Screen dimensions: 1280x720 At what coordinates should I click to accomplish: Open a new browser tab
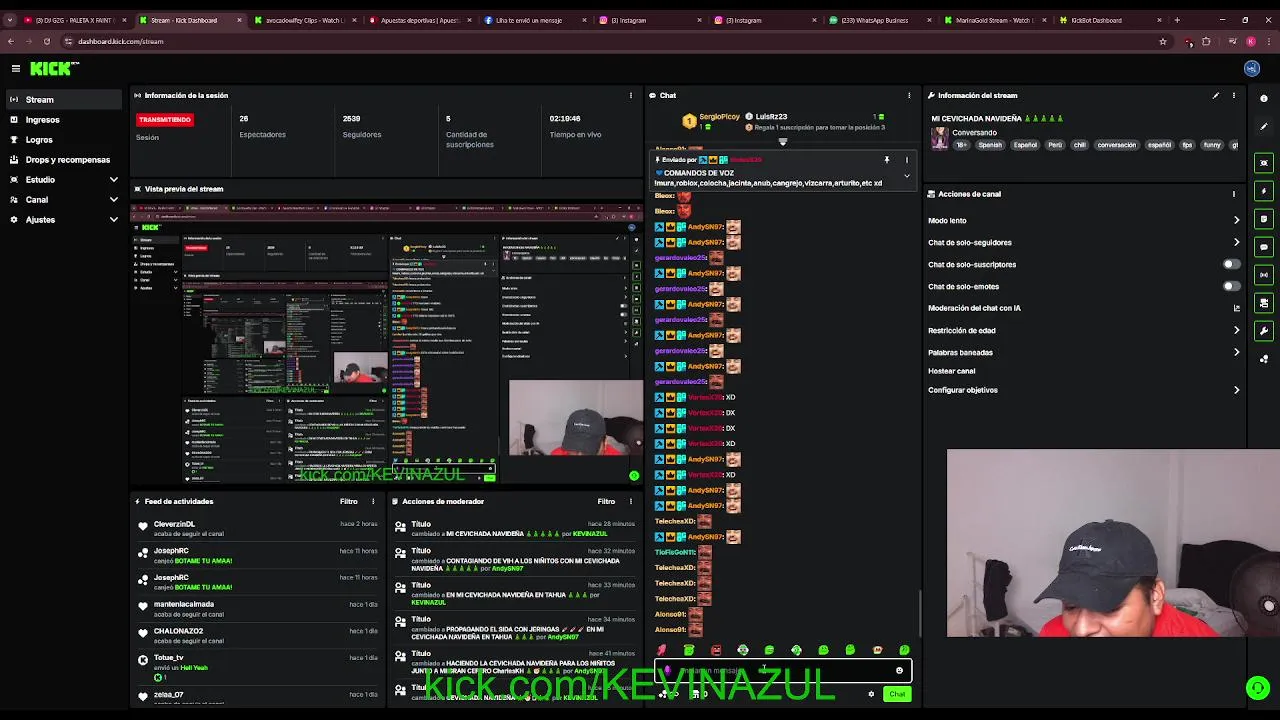(x=1177, y=20)
